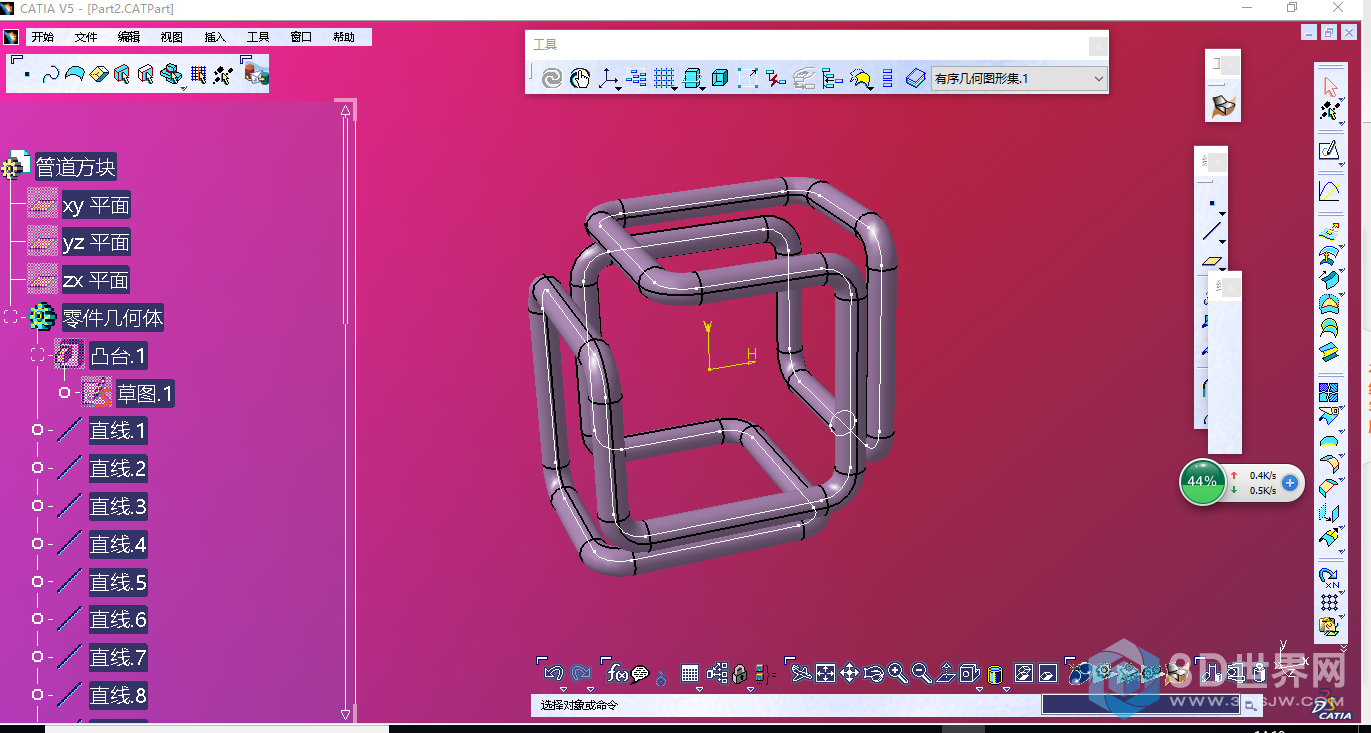
Task: Open the 编辑 menu
Action: 129,37
